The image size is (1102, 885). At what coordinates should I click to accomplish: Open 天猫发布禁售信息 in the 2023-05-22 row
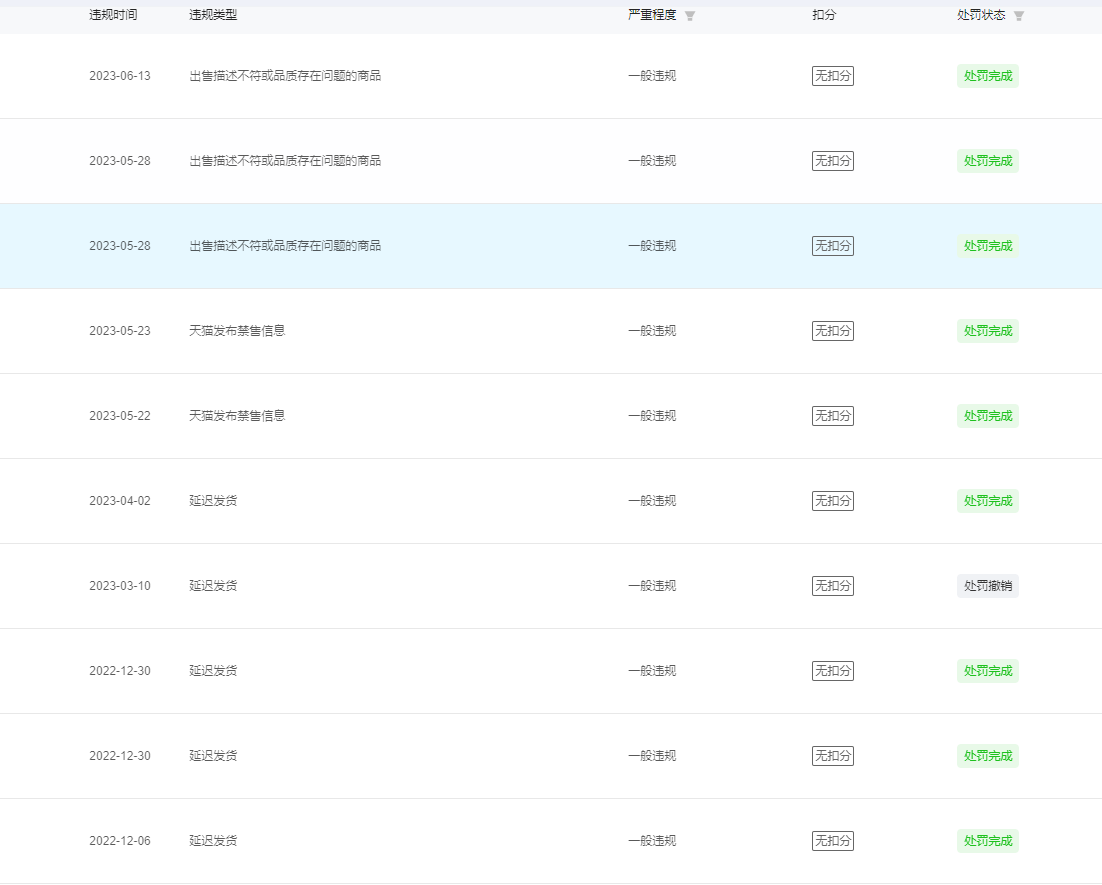pos(237,416)
